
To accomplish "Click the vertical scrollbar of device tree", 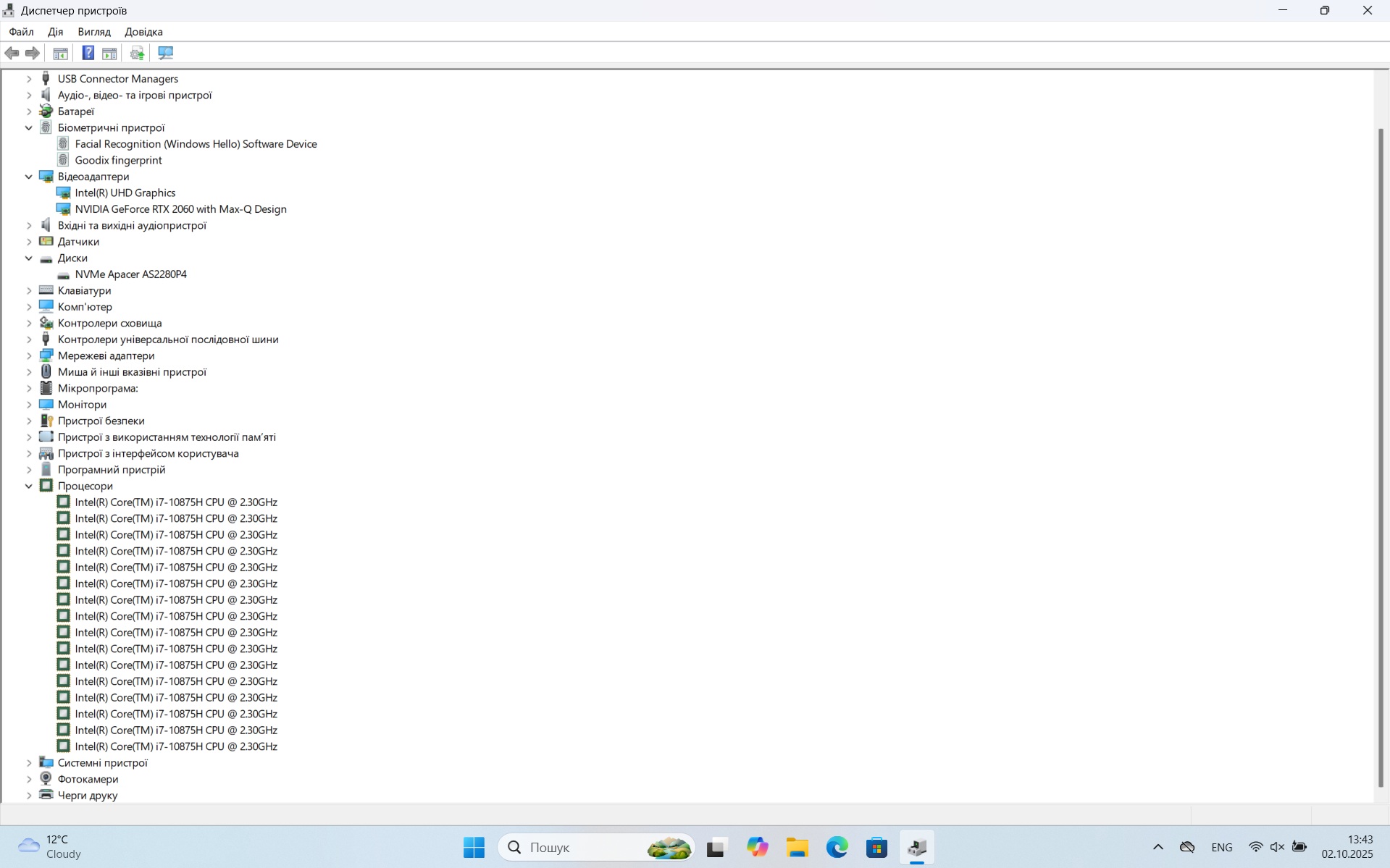I will pyautogui.click(x=1381, y=456).
